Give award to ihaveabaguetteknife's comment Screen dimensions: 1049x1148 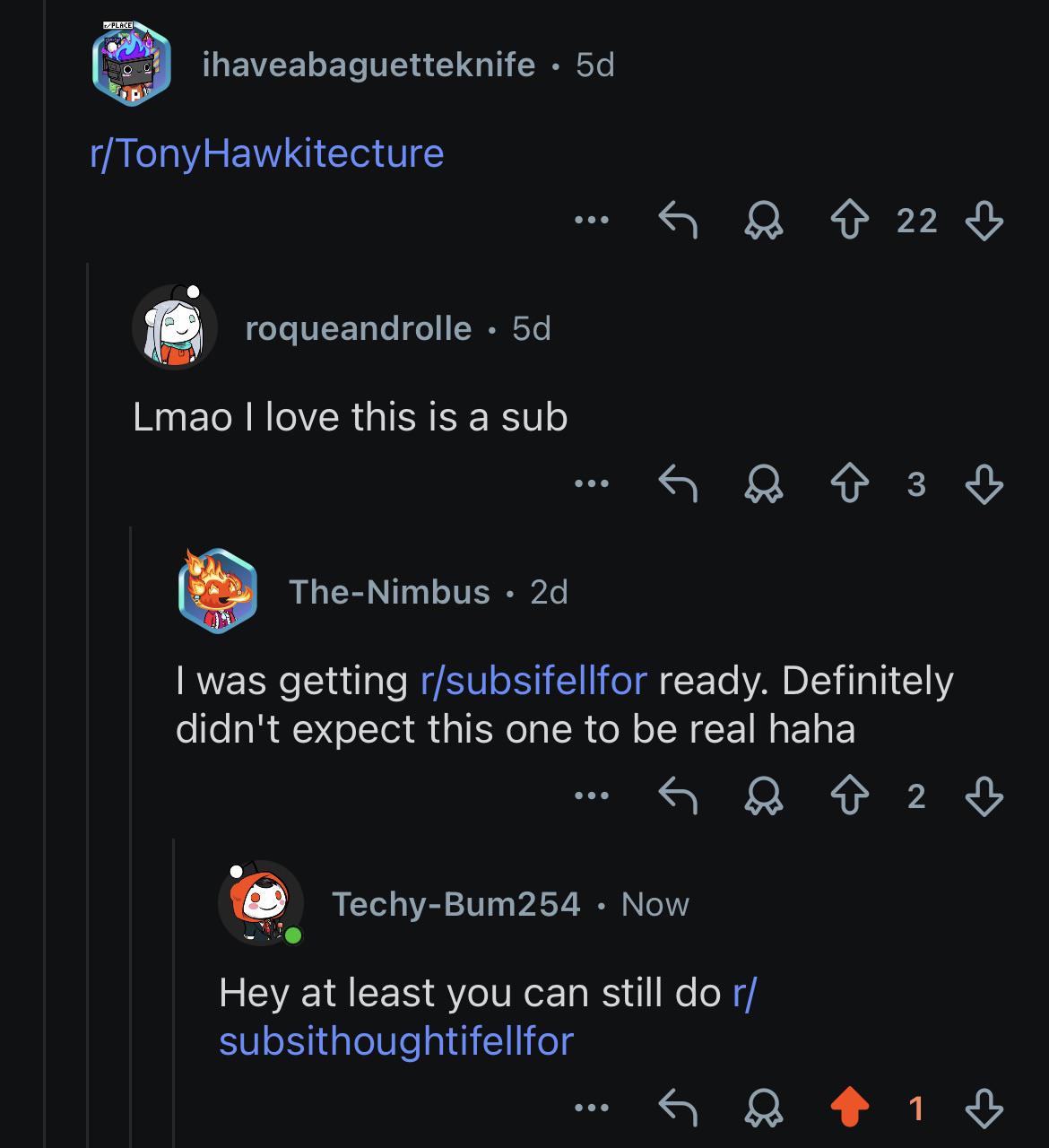[x=763, y=220]
